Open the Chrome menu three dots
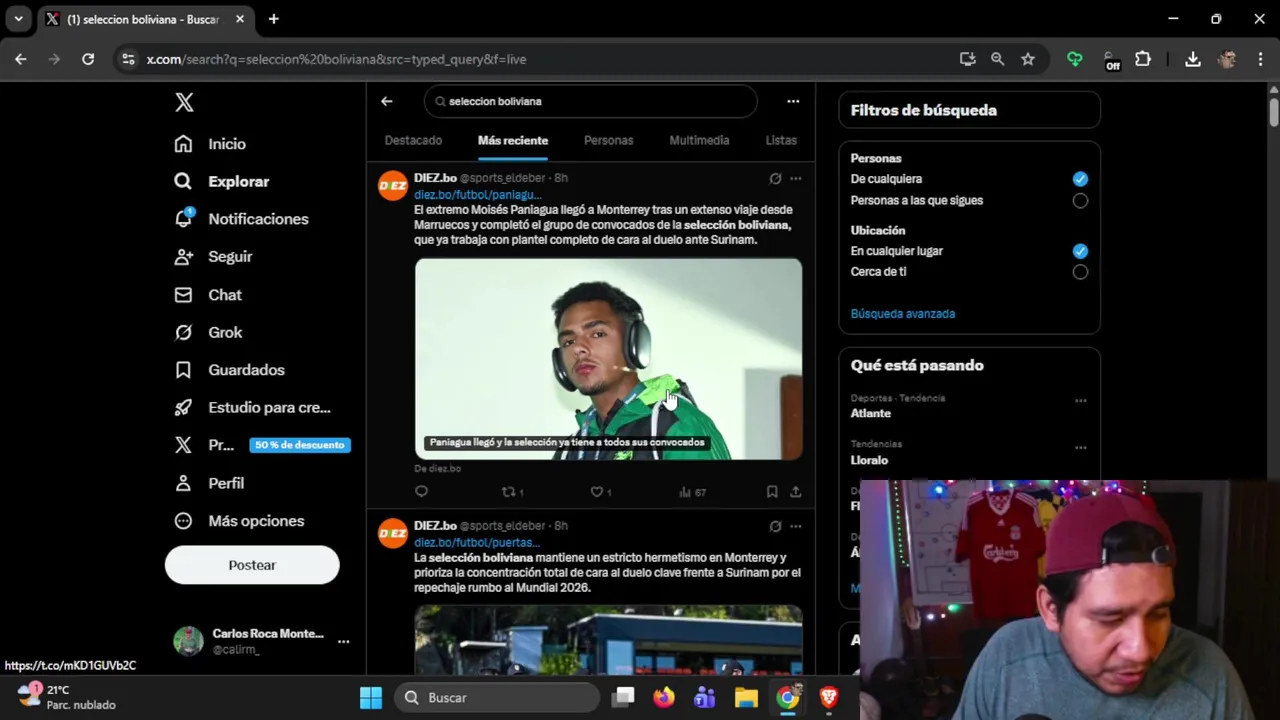Screen dimensions: 1280x720 (1260, 59)
